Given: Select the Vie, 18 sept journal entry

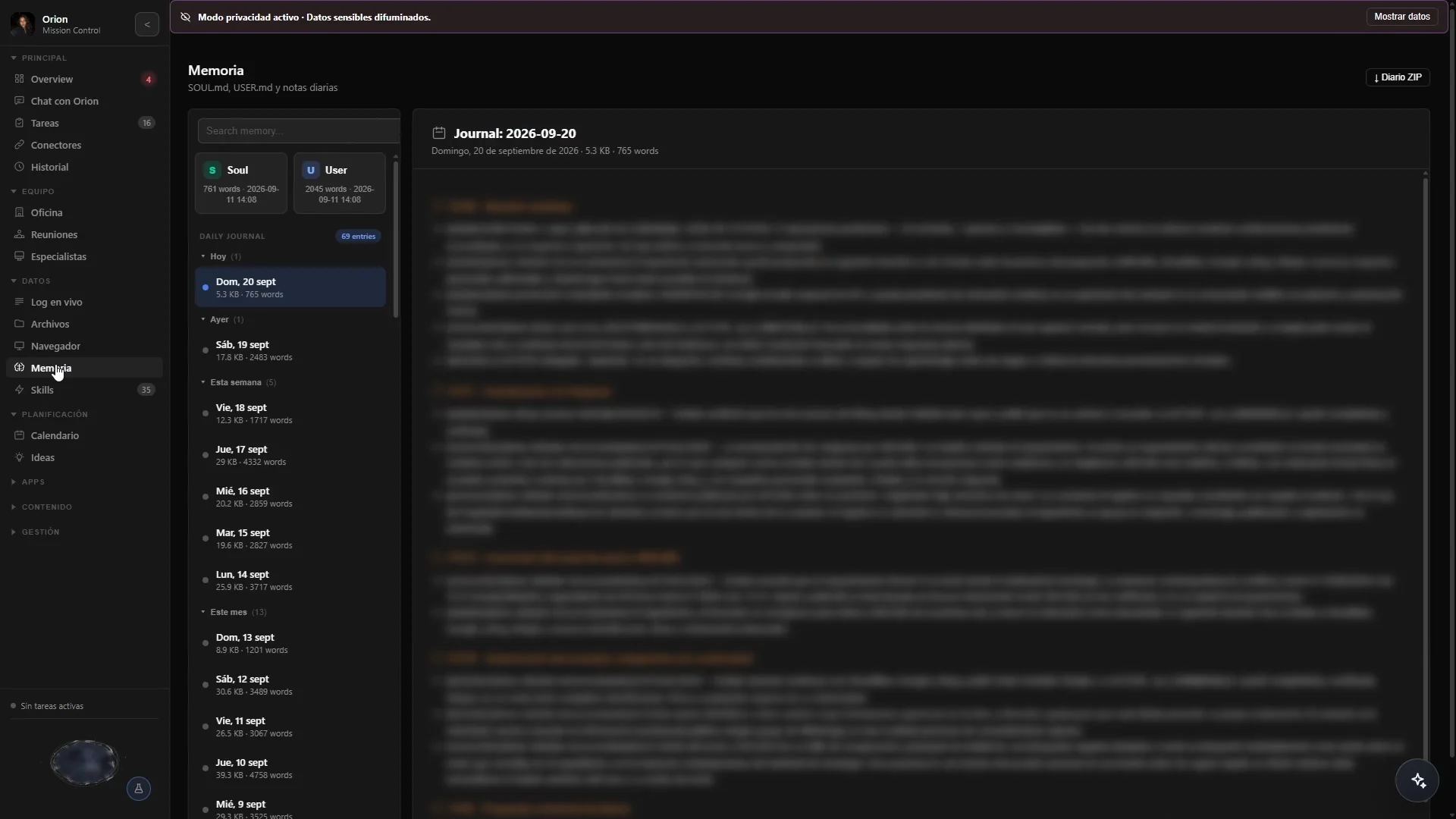Looking at the screenshot, I should click(290, 413).
